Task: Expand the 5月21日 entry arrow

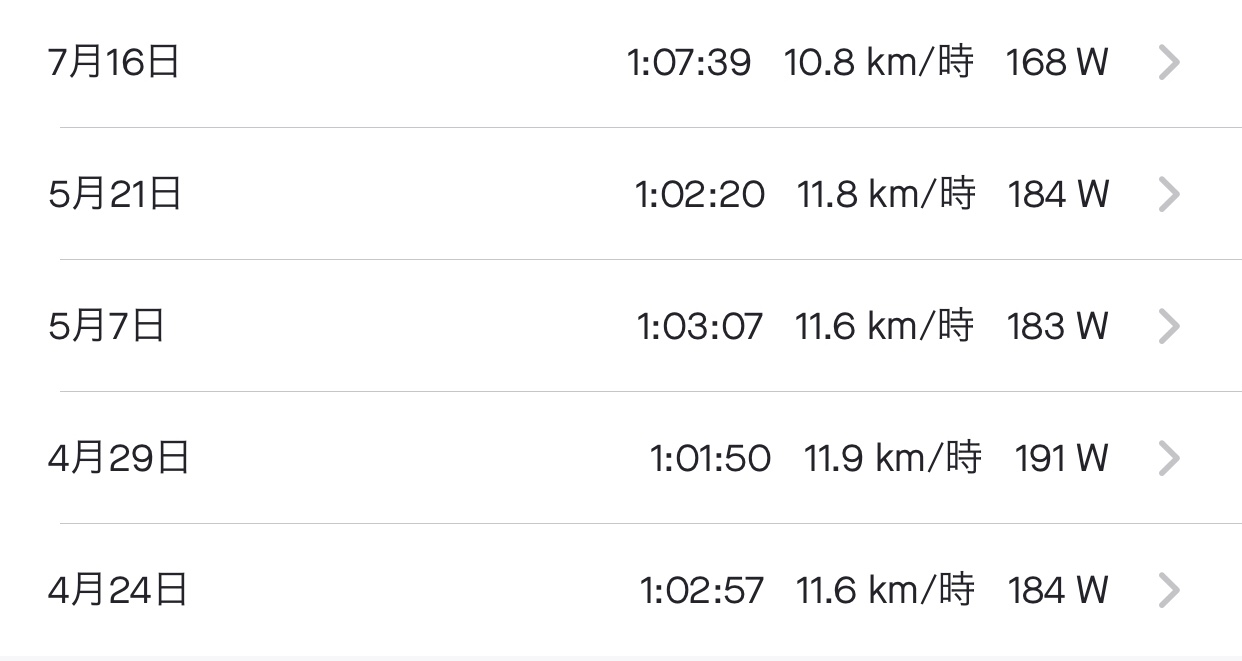Action: pos(1169,194)
